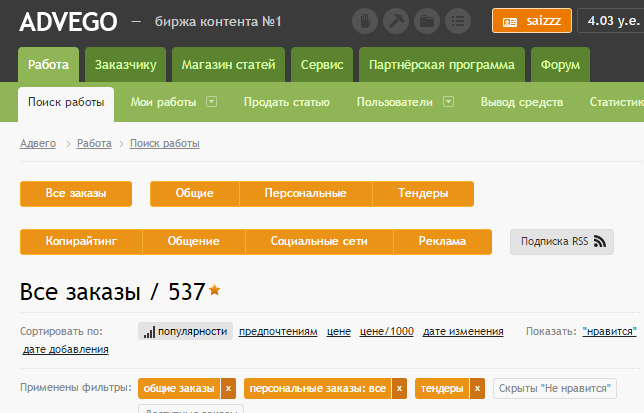Screen dimensions: 644x413
Task: Filter by Персональные orders button
Action: coord(306,194)
